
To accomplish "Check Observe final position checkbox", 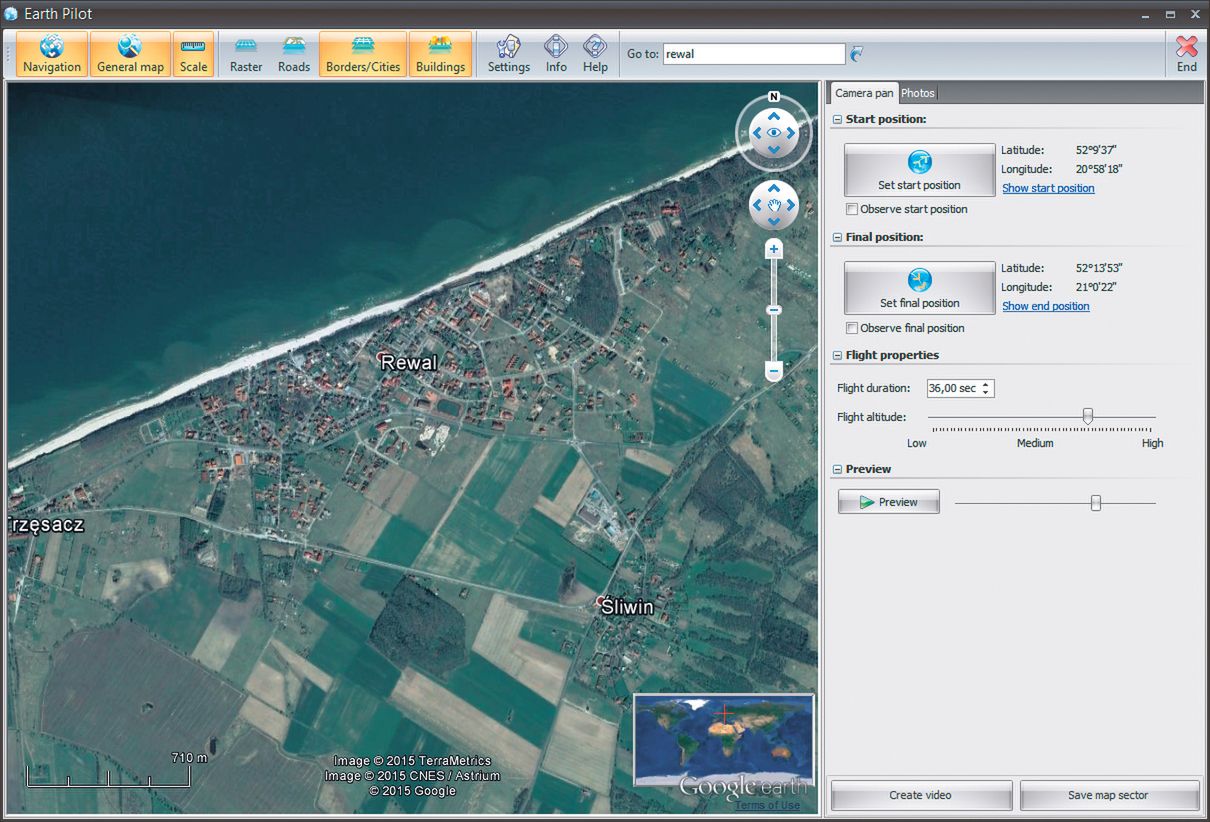I will tap(852, 329).
